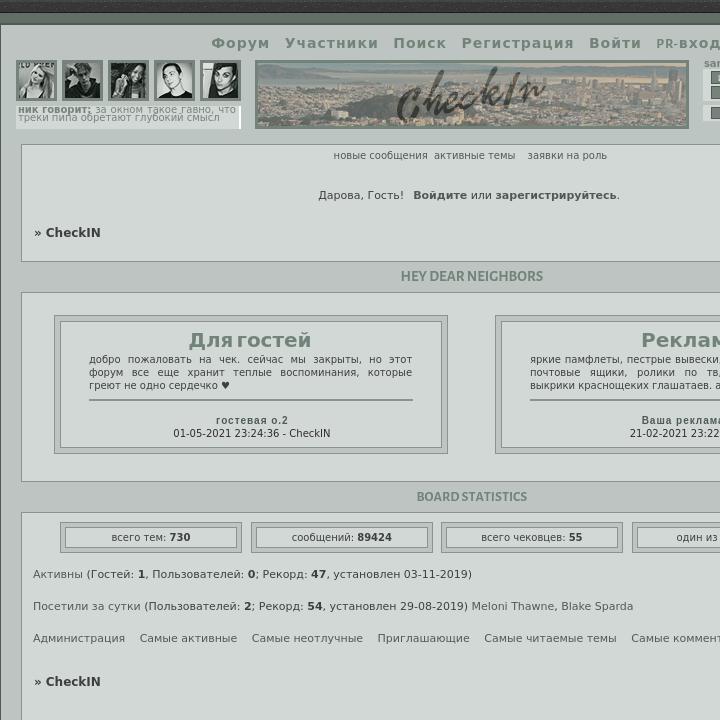Open Поиск in the navigation bar

(x=419, y=43)
